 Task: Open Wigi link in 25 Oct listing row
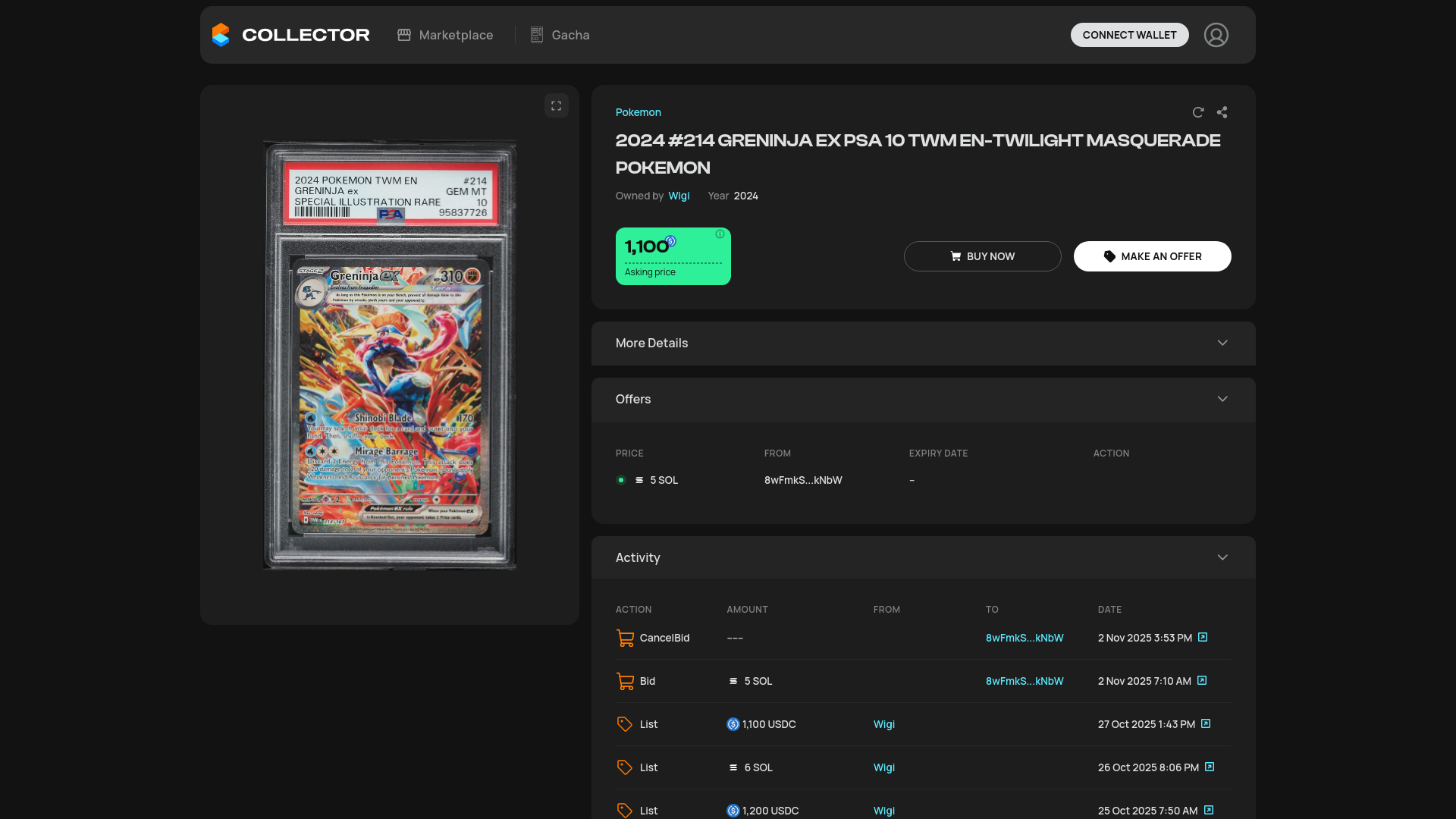(x=884, y=811)
